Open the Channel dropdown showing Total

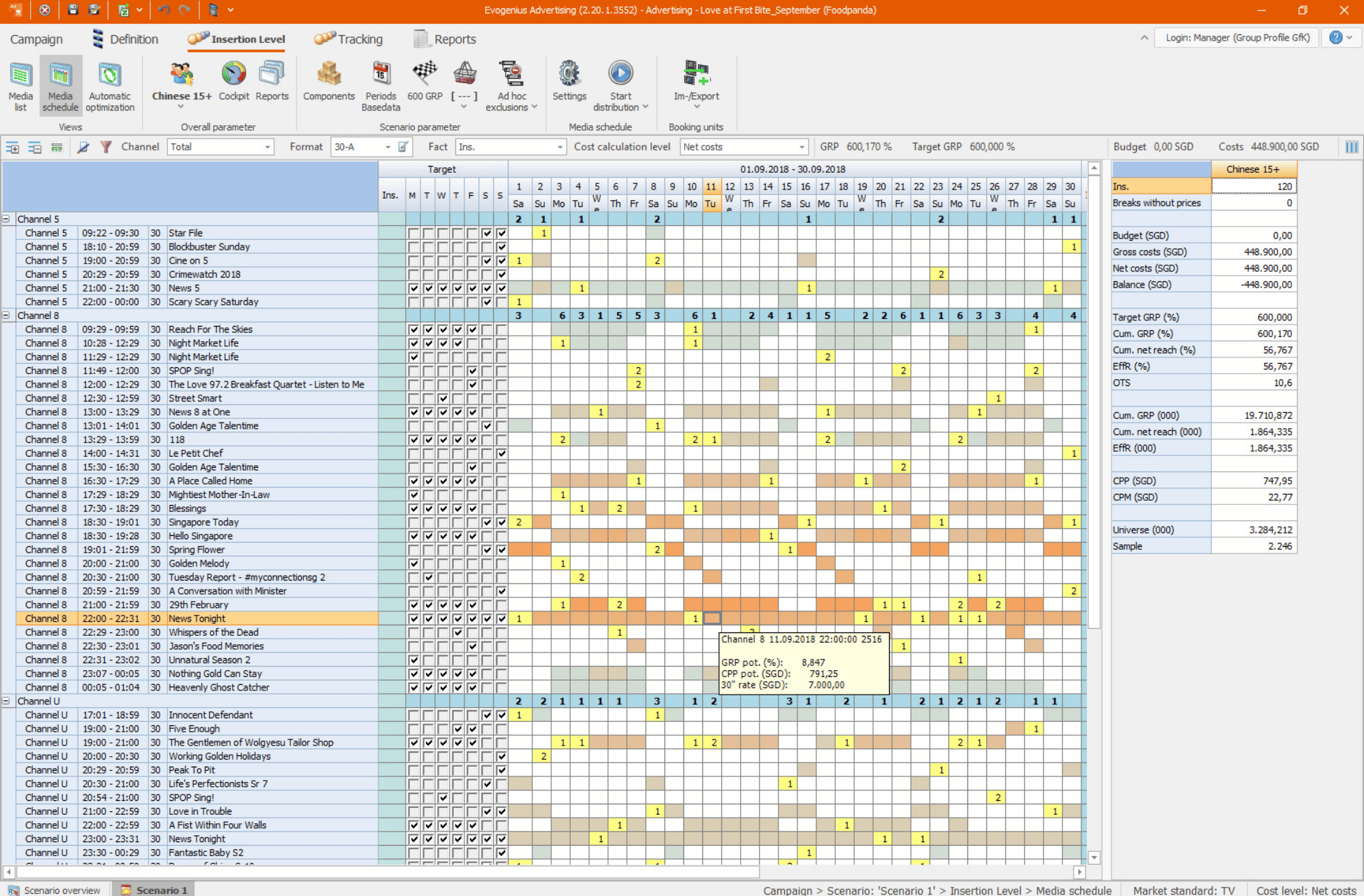pyautogui.click(x=220, y=147)
